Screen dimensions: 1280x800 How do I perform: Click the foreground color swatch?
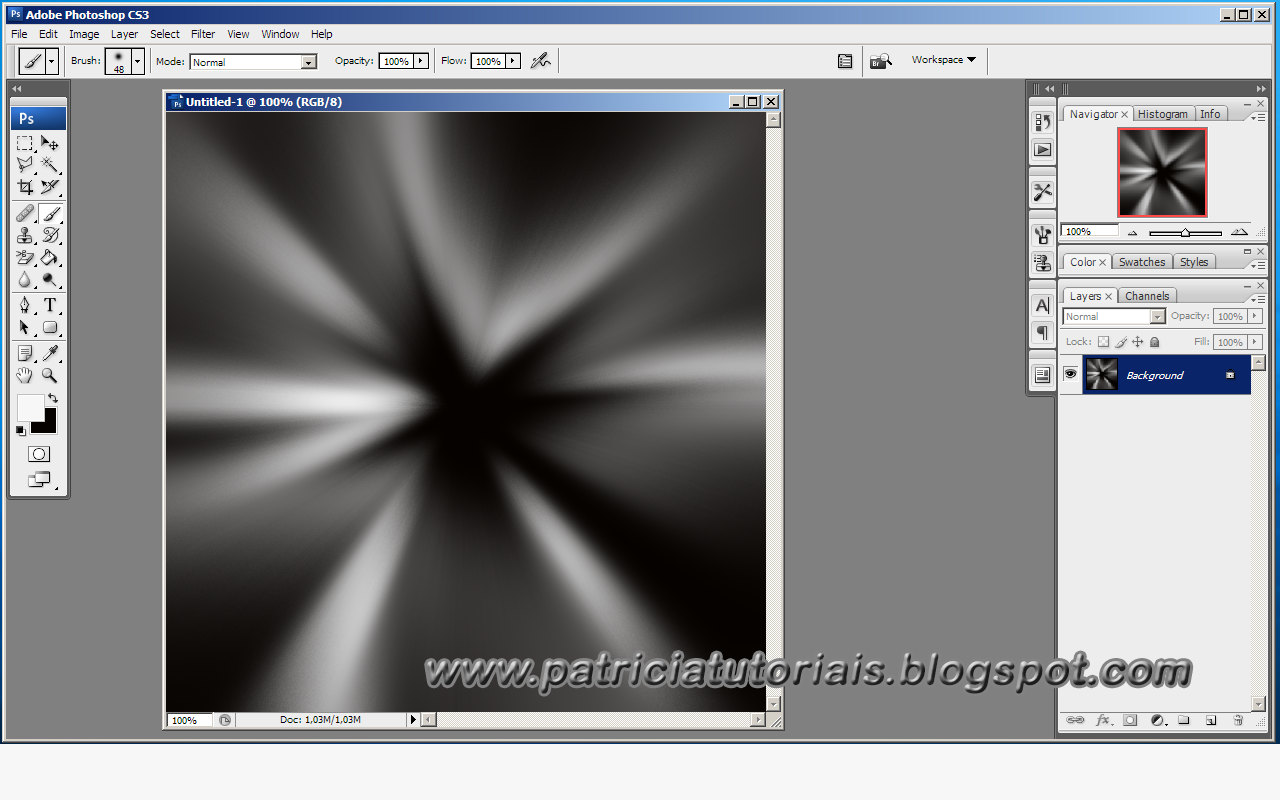(29, 406)
